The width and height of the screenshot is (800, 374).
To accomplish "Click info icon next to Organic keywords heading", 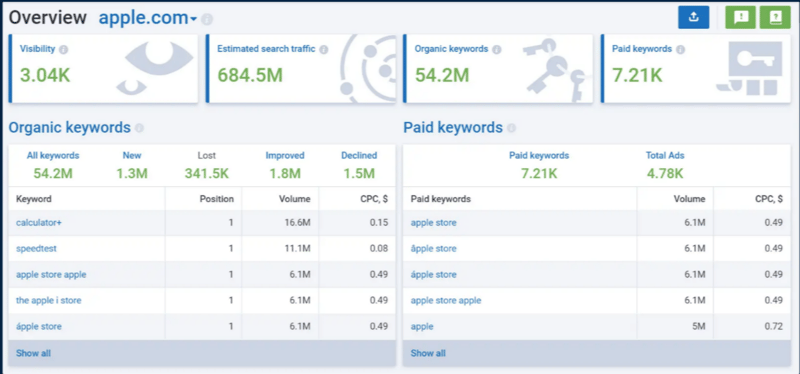I will [x=139, y=128].
